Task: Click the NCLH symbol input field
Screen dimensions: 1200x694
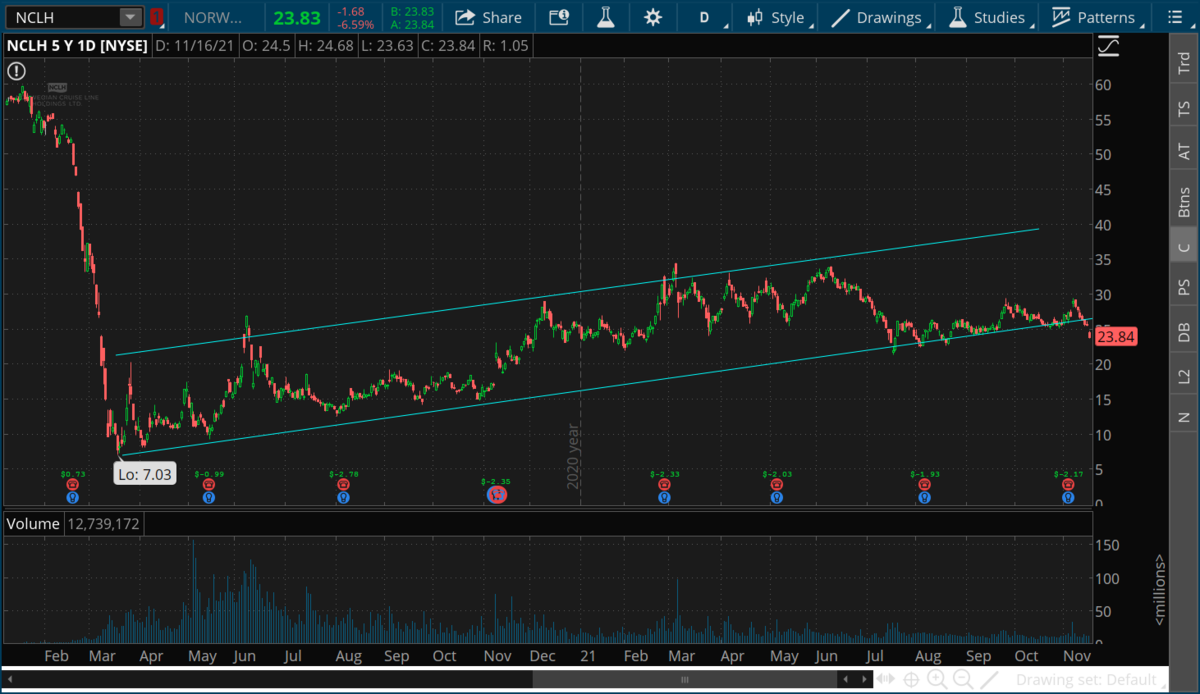Action: tap(64, 17)
